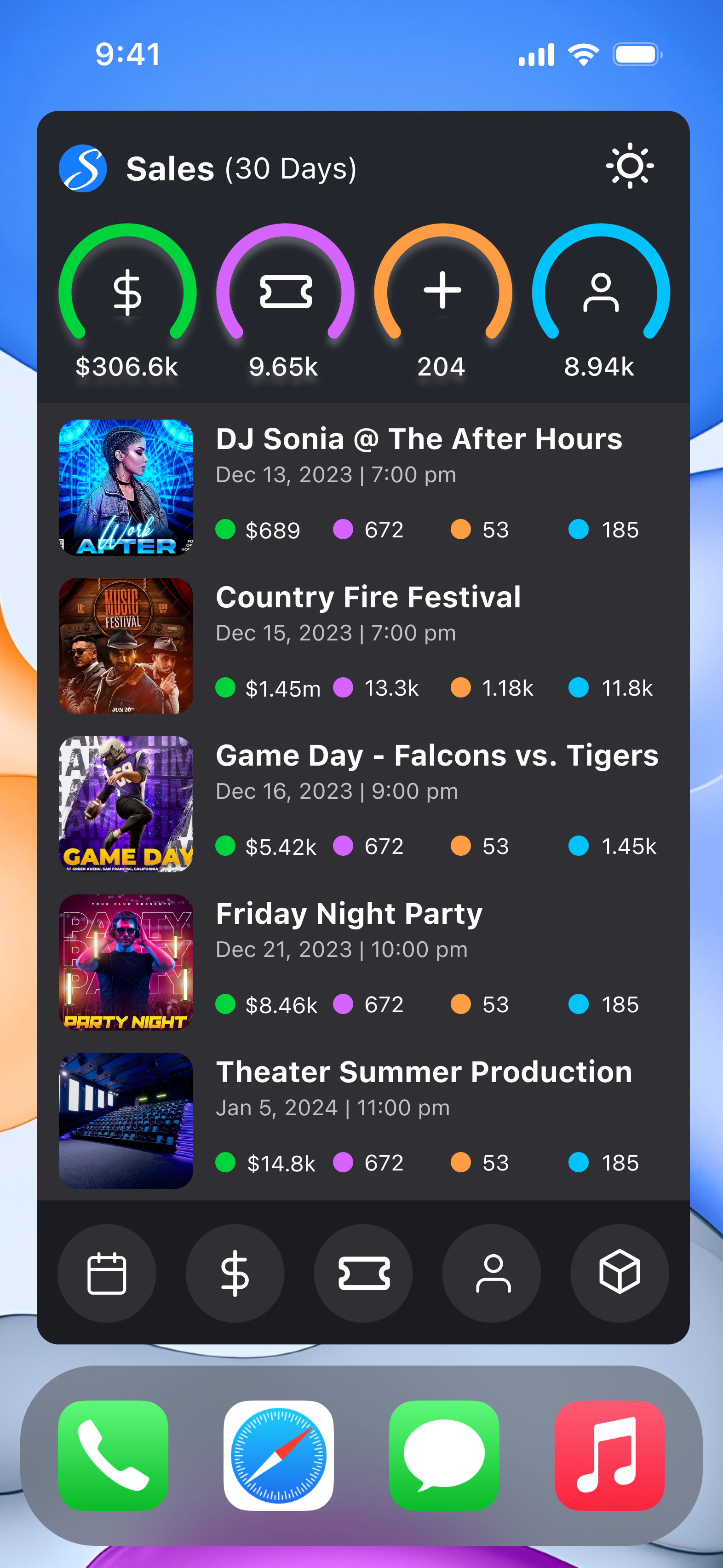Tap the green dot beside $1.45m
This screenshot has width=723, height=1568.
(x=226, y=687)
